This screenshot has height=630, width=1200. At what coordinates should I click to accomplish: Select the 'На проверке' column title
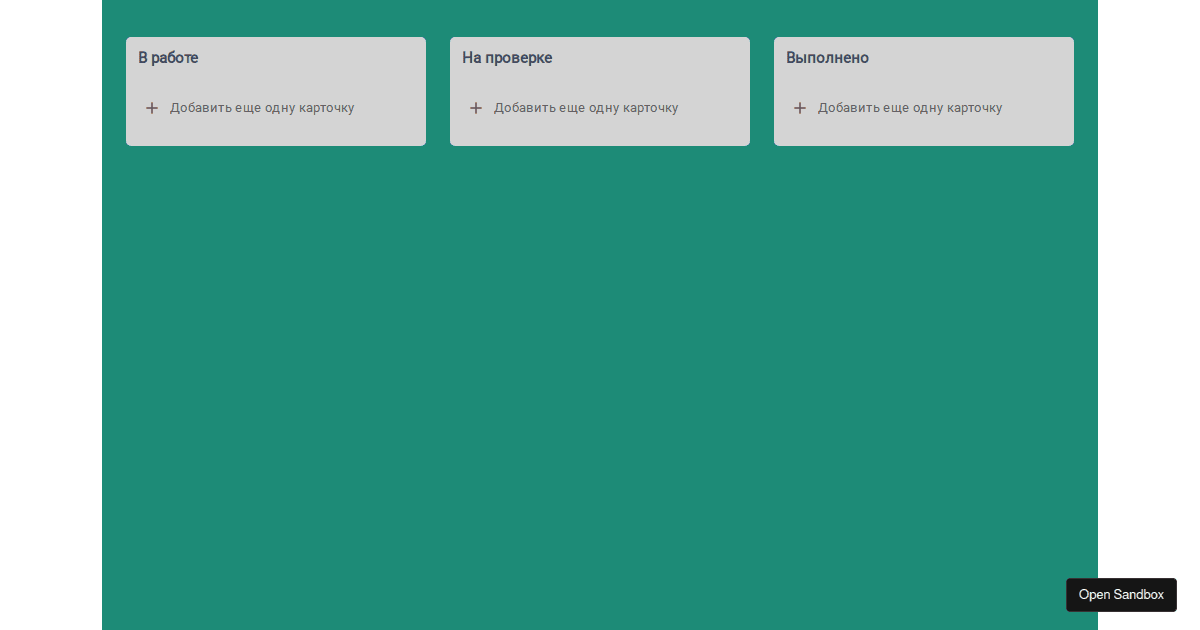pyautogui.click(x=507, y=57)
